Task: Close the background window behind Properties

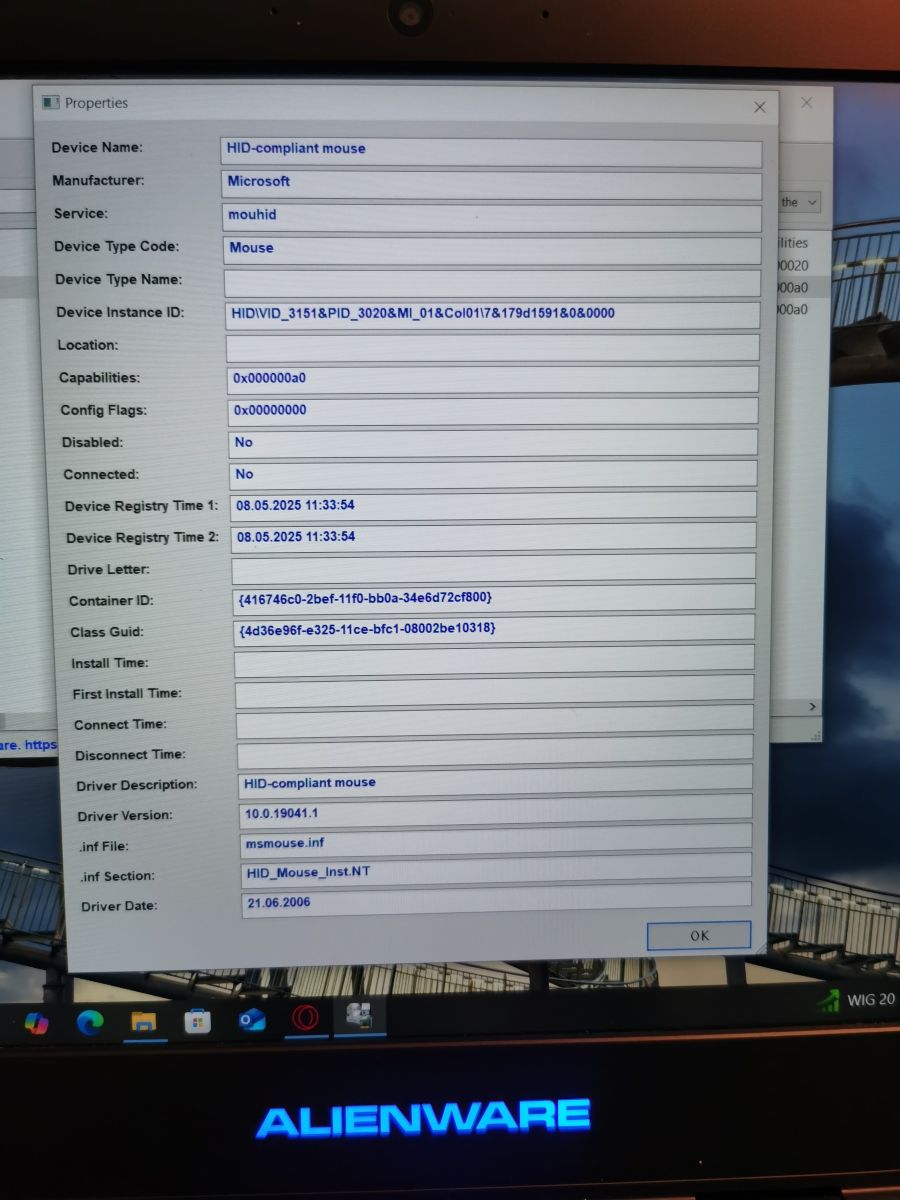Action: (807, 103)
